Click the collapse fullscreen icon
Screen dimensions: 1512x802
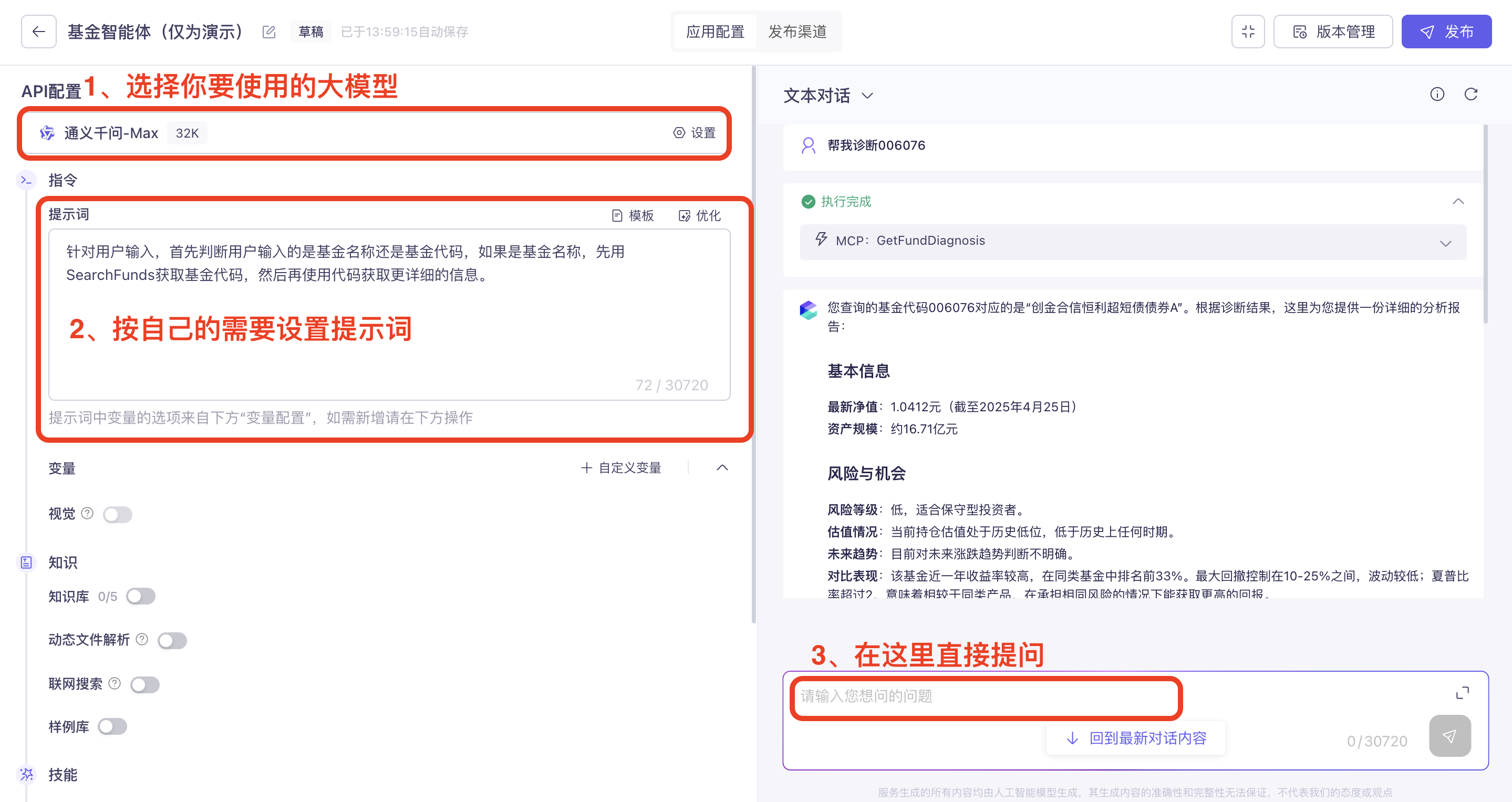pyautogui.click(x=1248, y=32)
